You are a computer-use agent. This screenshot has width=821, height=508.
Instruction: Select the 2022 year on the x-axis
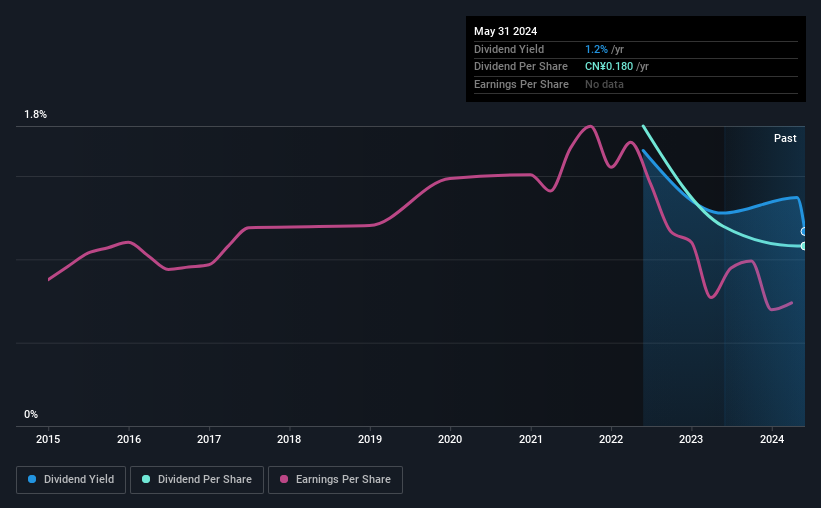(611, 439)
